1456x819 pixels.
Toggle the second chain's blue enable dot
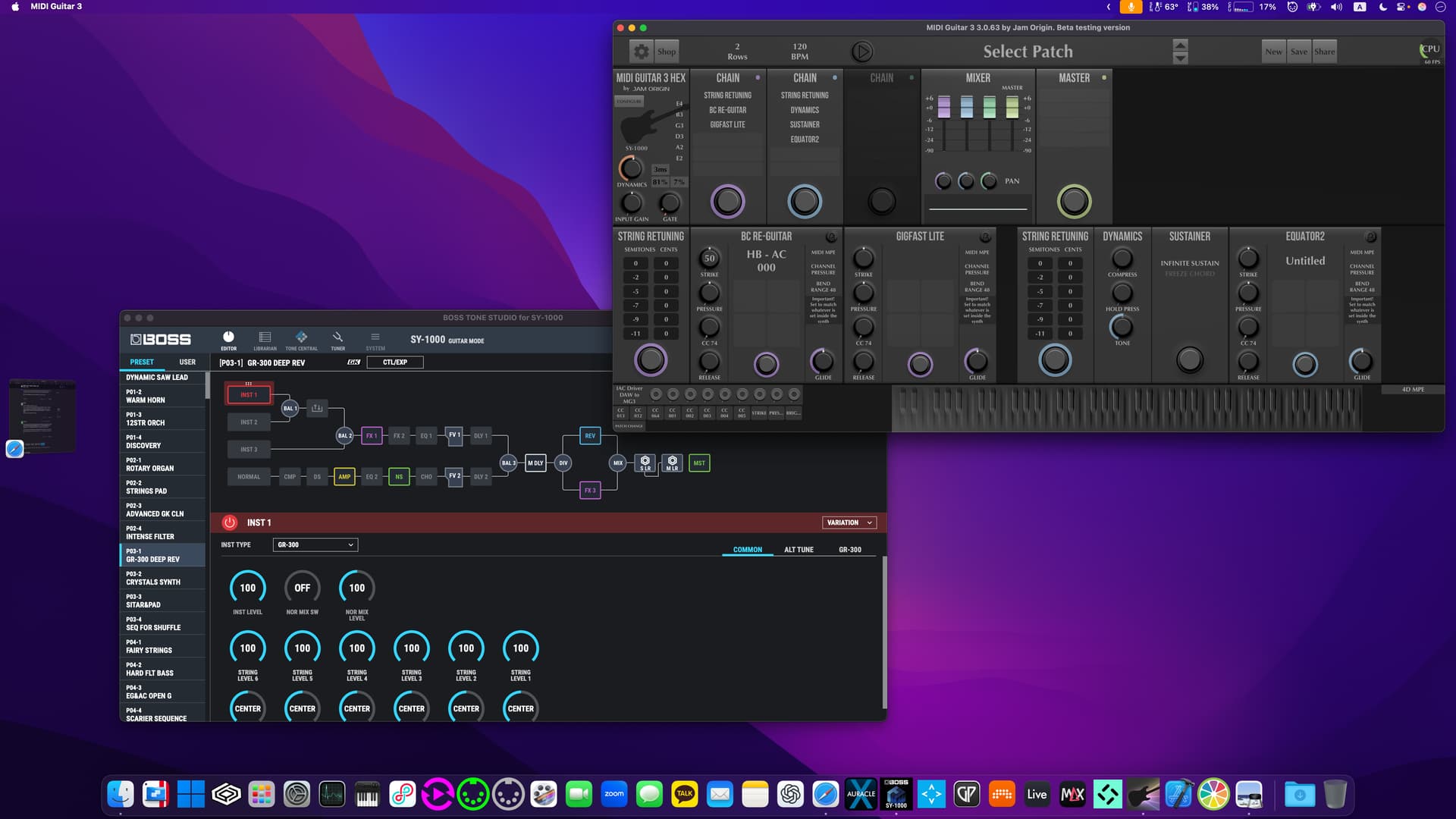tap(835, 77)
